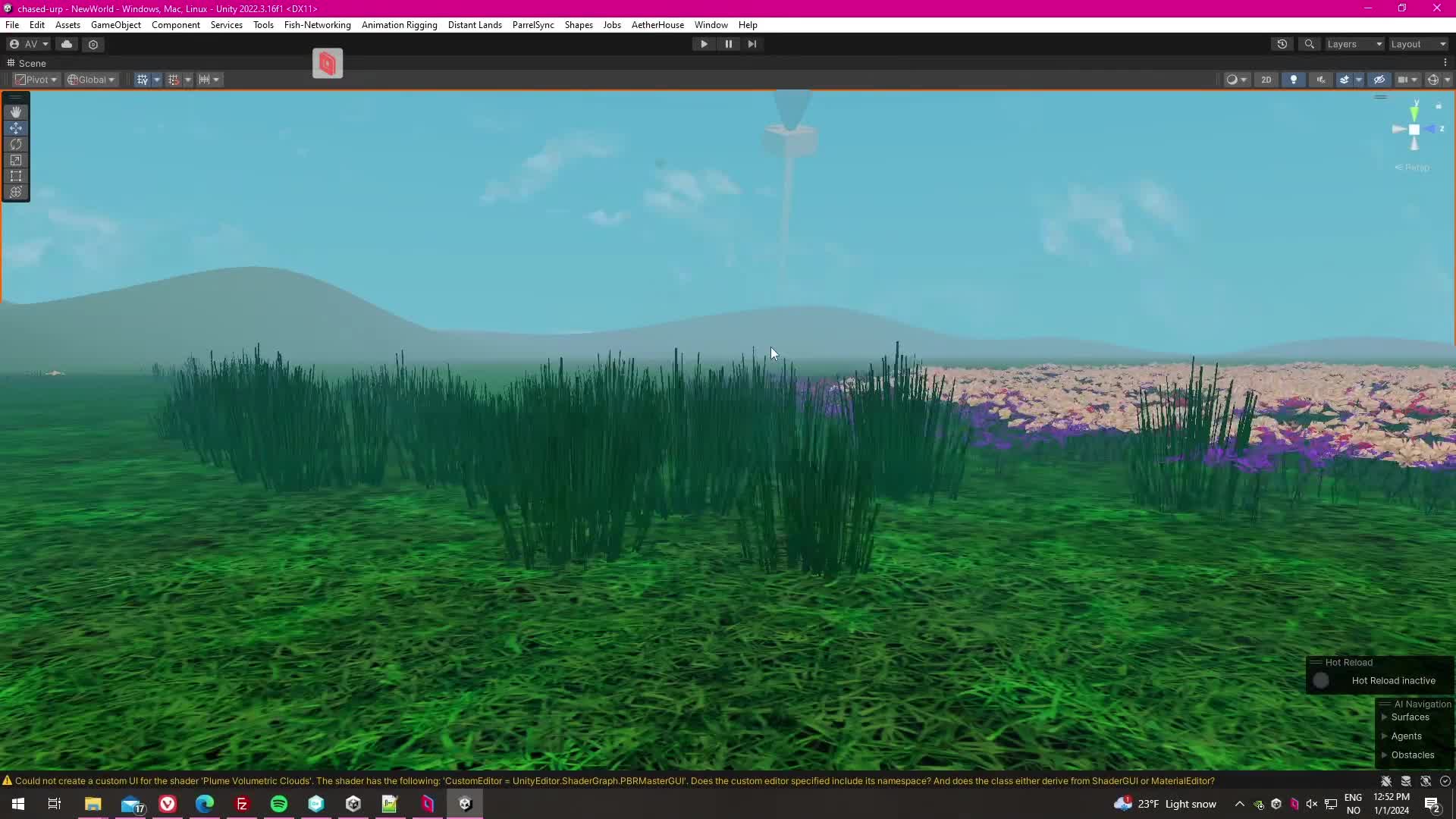This screenshot has height=819, width=1456.
Task: Toggle scene visibility hidden-eye button
Action: point(1379,80)
